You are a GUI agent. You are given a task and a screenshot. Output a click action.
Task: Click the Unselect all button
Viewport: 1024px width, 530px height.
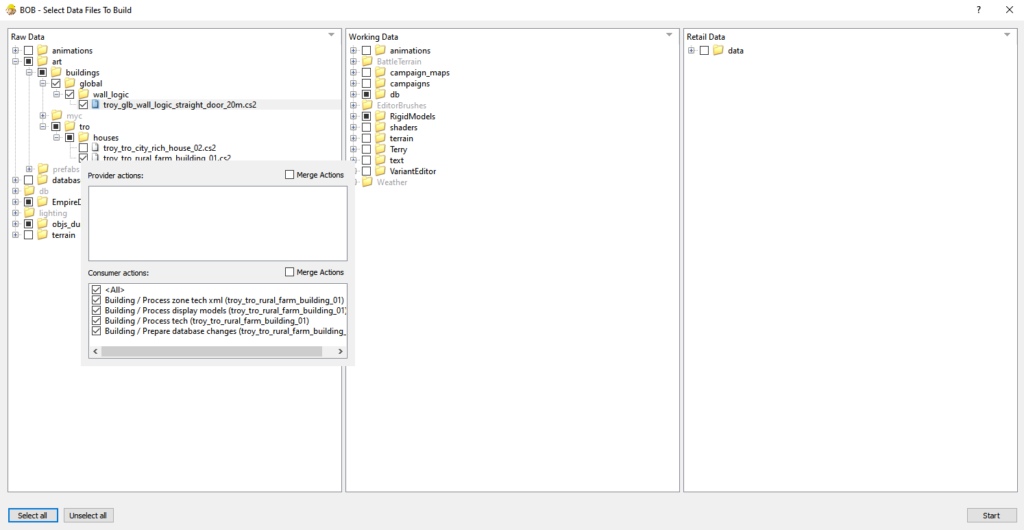pyautogui.click(x=89, y=515)
